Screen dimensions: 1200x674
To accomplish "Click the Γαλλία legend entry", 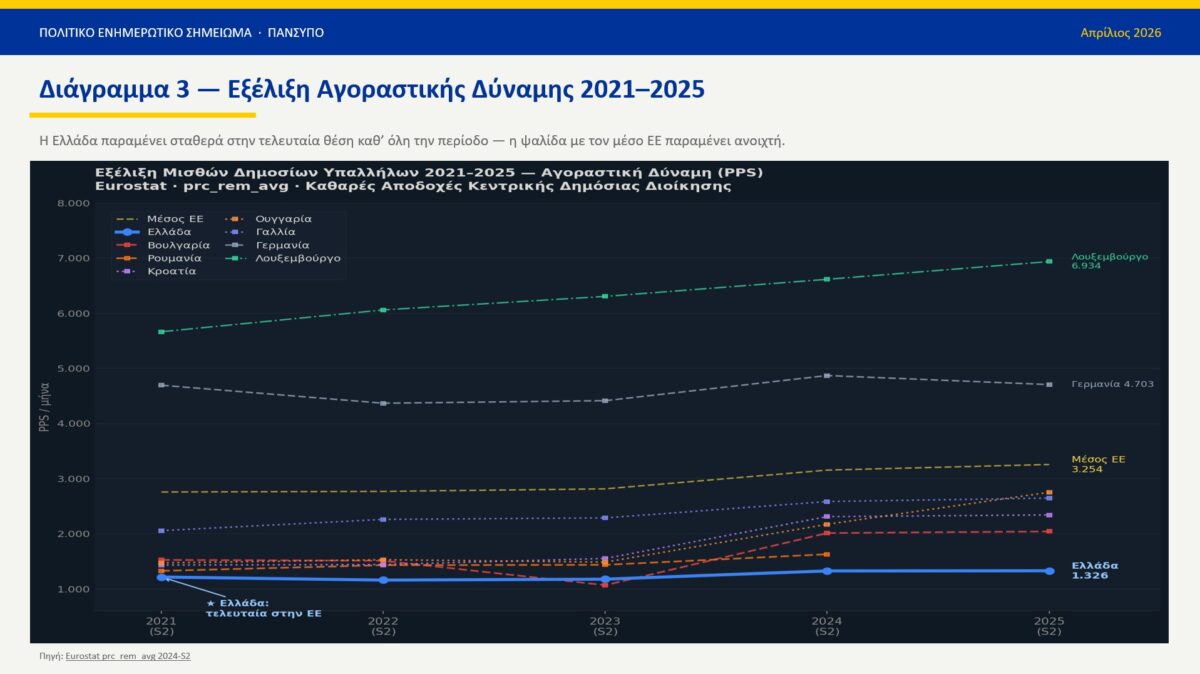I will click(275, 232).
